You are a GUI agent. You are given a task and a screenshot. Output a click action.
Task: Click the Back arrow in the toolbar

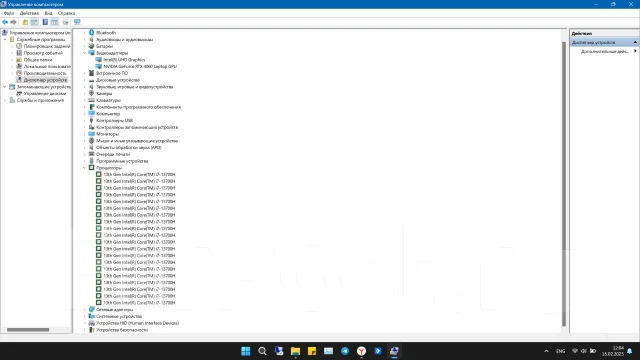point(5,22)
